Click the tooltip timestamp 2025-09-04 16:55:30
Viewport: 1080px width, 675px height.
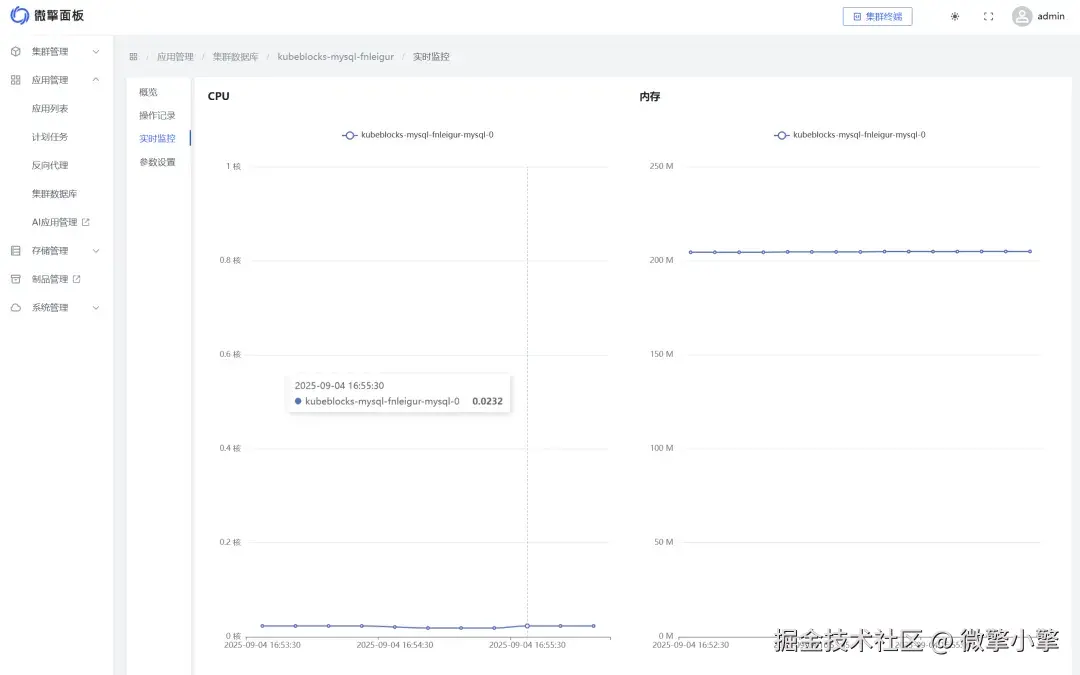coord(339,386)
